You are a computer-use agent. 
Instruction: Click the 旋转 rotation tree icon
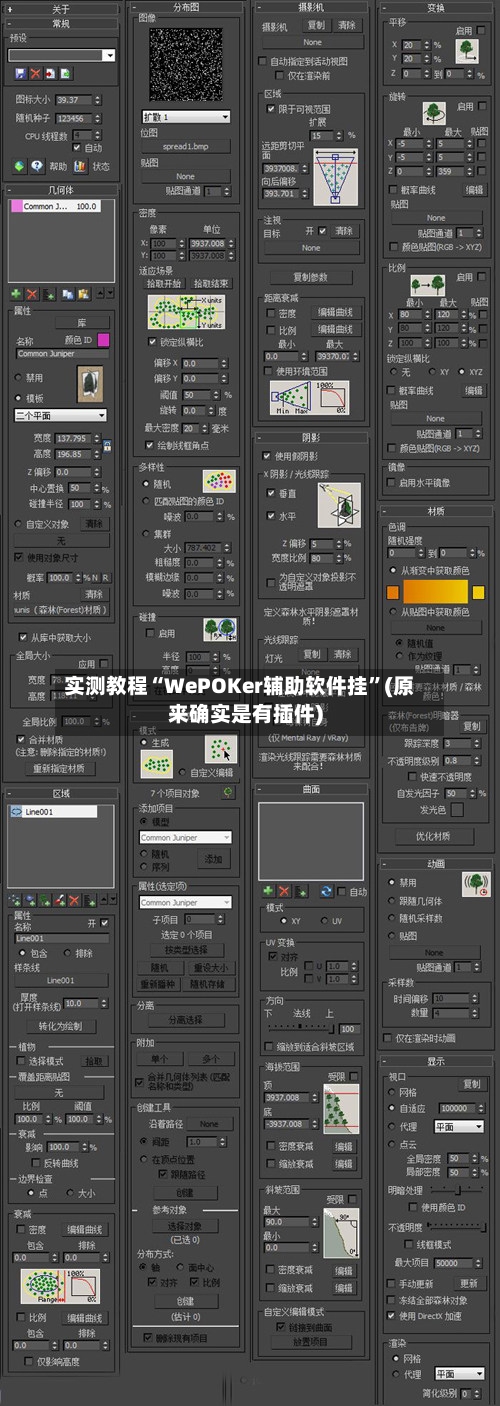tap(434, 112)
